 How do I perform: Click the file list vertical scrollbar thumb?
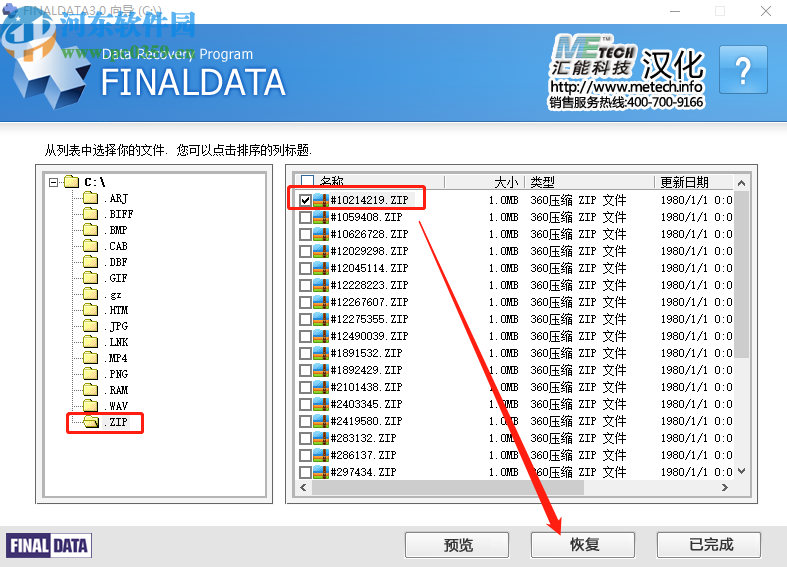(741, 275)
